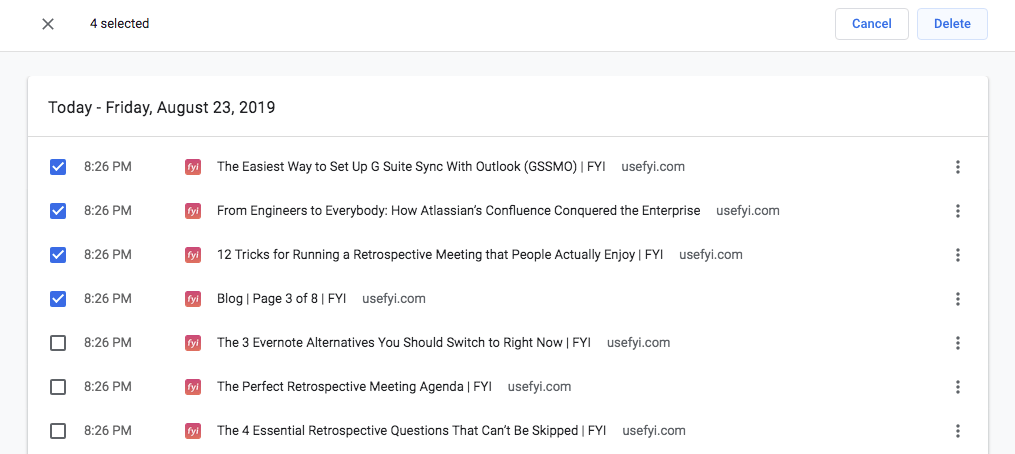Click the Cancel button

point(872,24)
